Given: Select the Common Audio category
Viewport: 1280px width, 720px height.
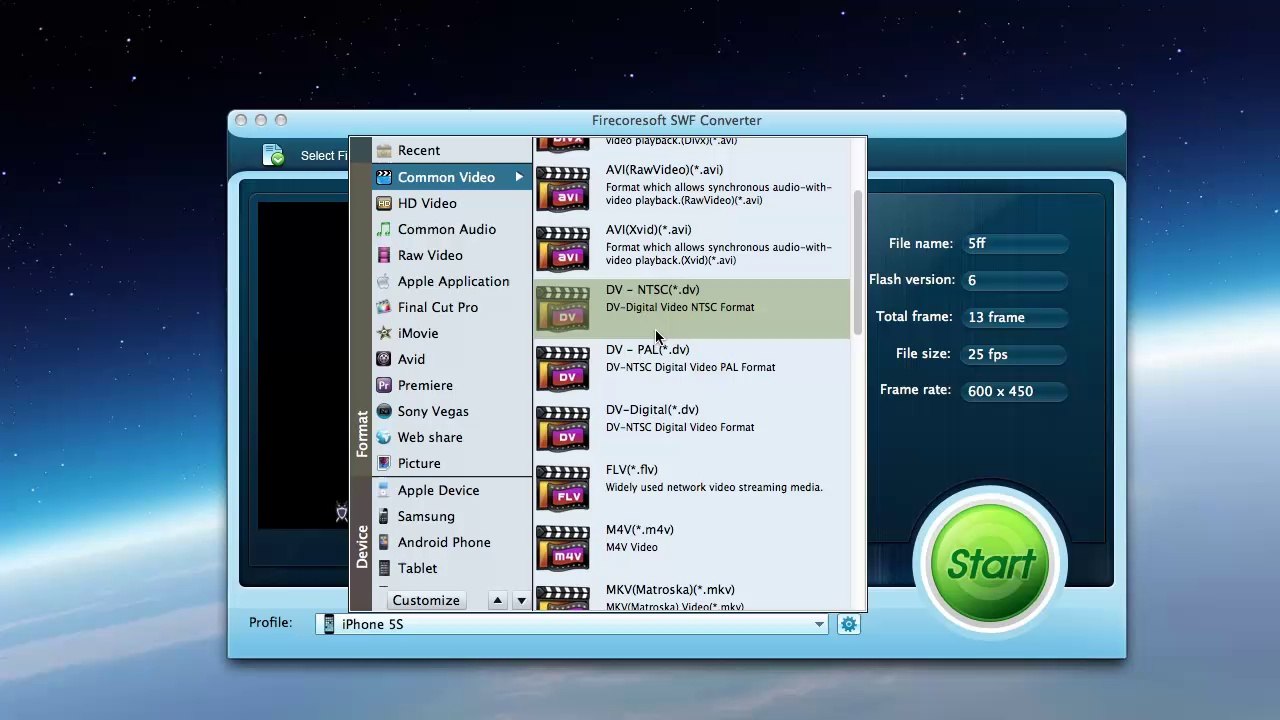Looking at the screenshot, I should [452, 229].
